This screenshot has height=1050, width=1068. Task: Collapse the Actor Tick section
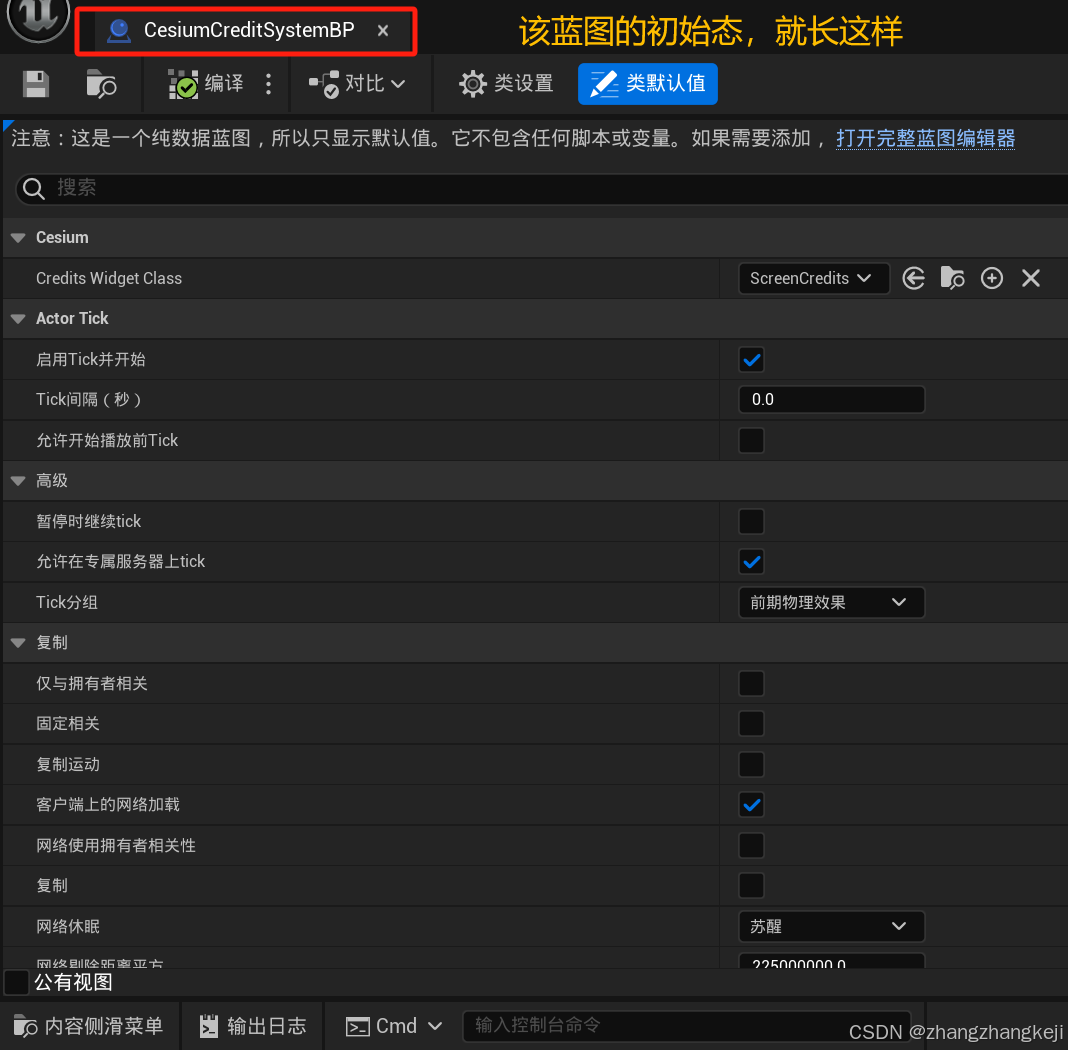pos(18,319)
